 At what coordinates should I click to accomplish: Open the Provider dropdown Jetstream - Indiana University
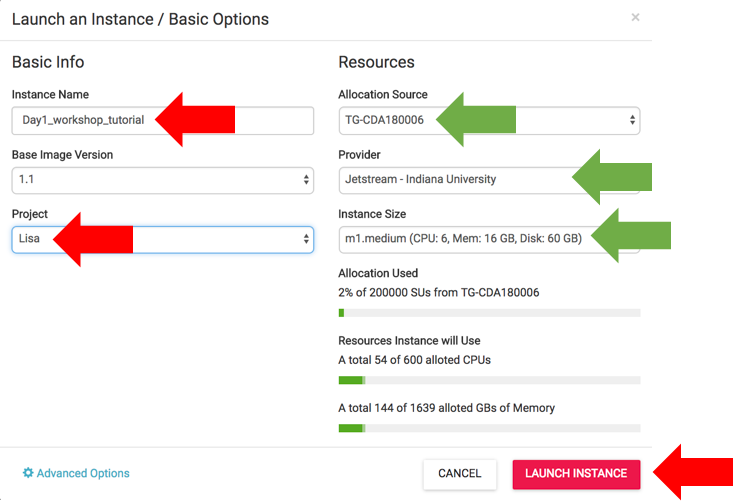pos(489,180)
